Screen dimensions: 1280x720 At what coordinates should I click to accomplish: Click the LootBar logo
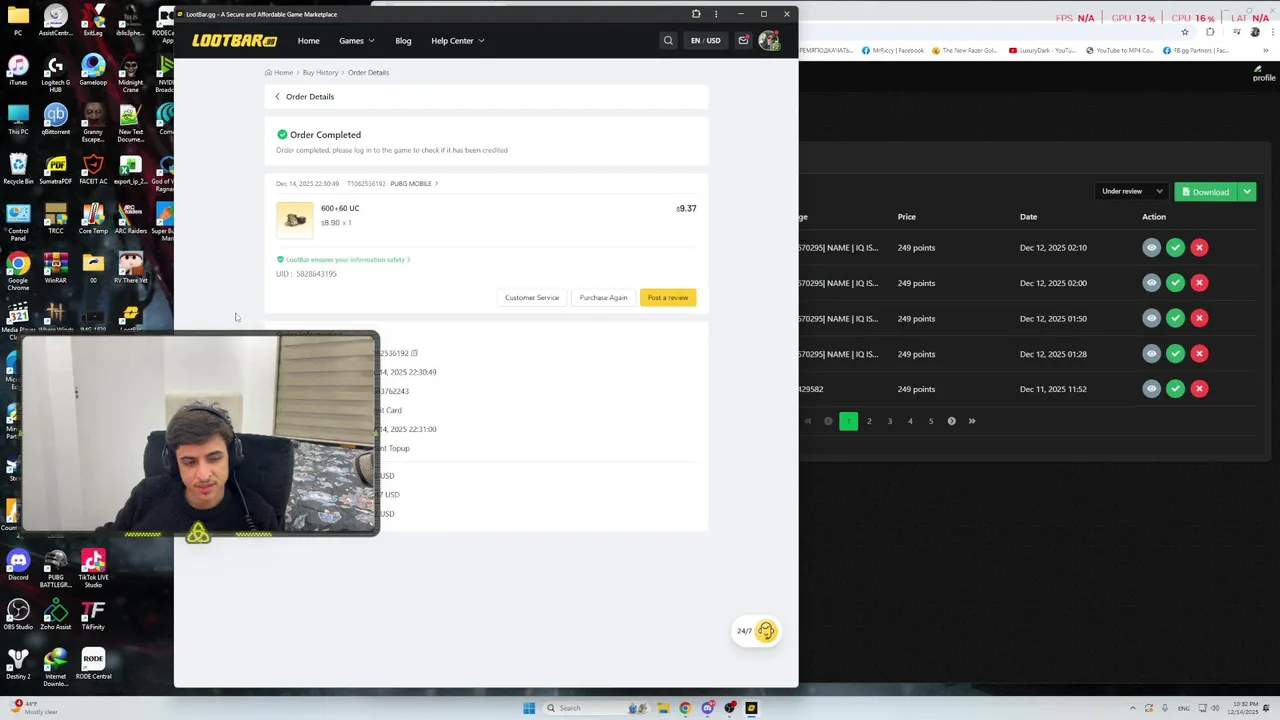[234, 41]
